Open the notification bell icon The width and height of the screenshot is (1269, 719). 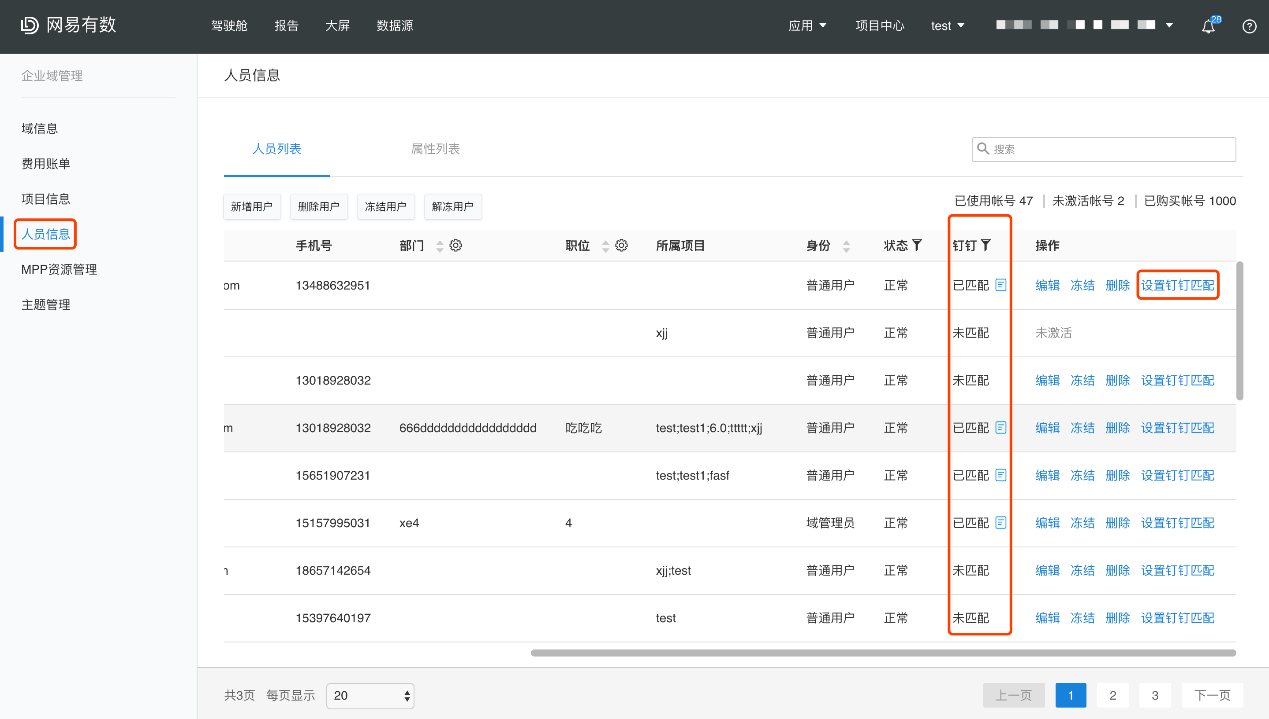pos(1208,27)
